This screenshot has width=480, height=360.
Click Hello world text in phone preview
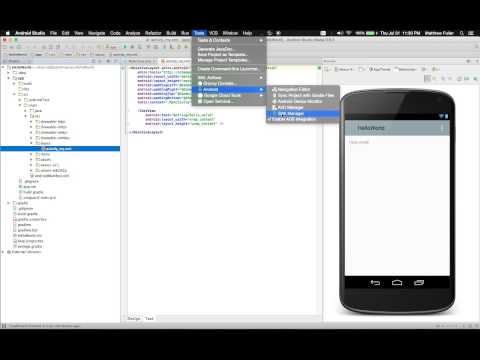(359, 142)
